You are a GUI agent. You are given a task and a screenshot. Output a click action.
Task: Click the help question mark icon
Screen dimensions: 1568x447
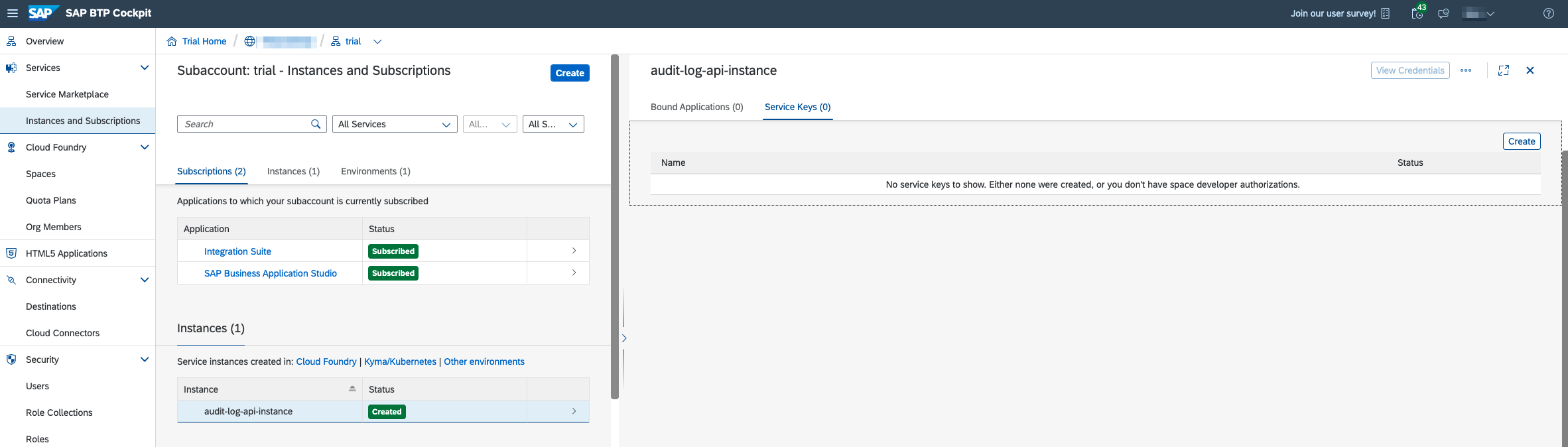pyautogui.click(x=1549, y=13)
